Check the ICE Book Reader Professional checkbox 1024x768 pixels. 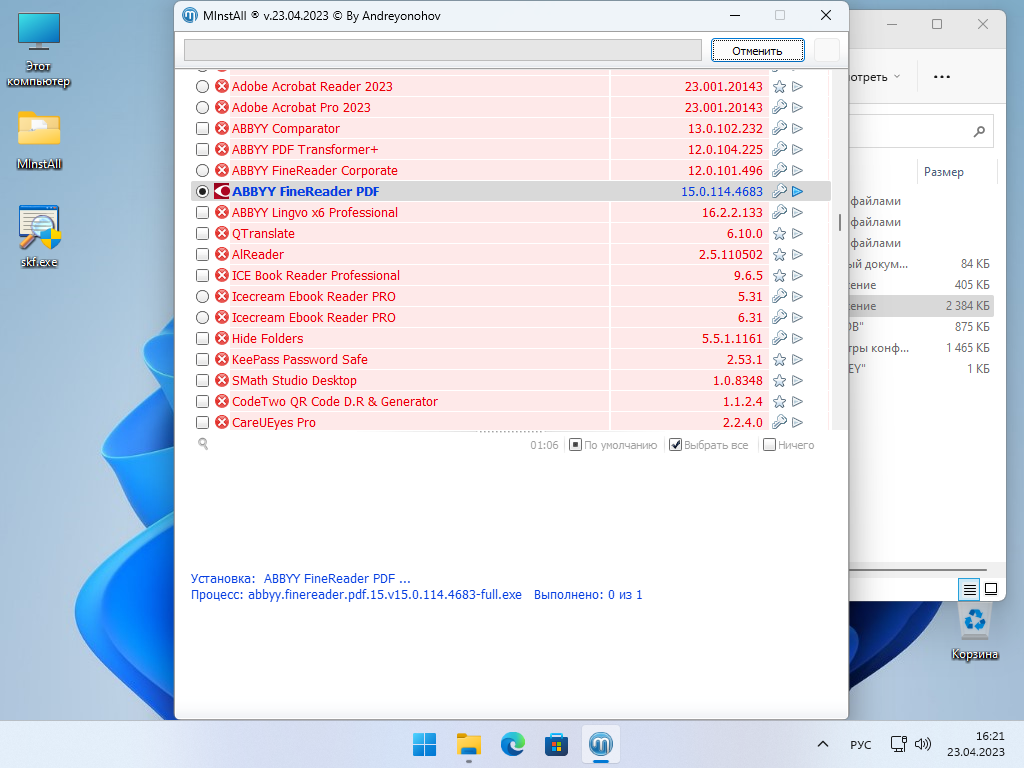click(202, 276)
